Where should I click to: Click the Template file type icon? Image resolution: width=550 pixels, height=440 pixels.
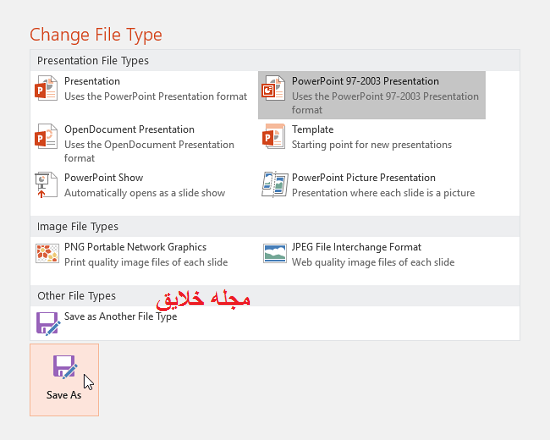pos(273,136)
